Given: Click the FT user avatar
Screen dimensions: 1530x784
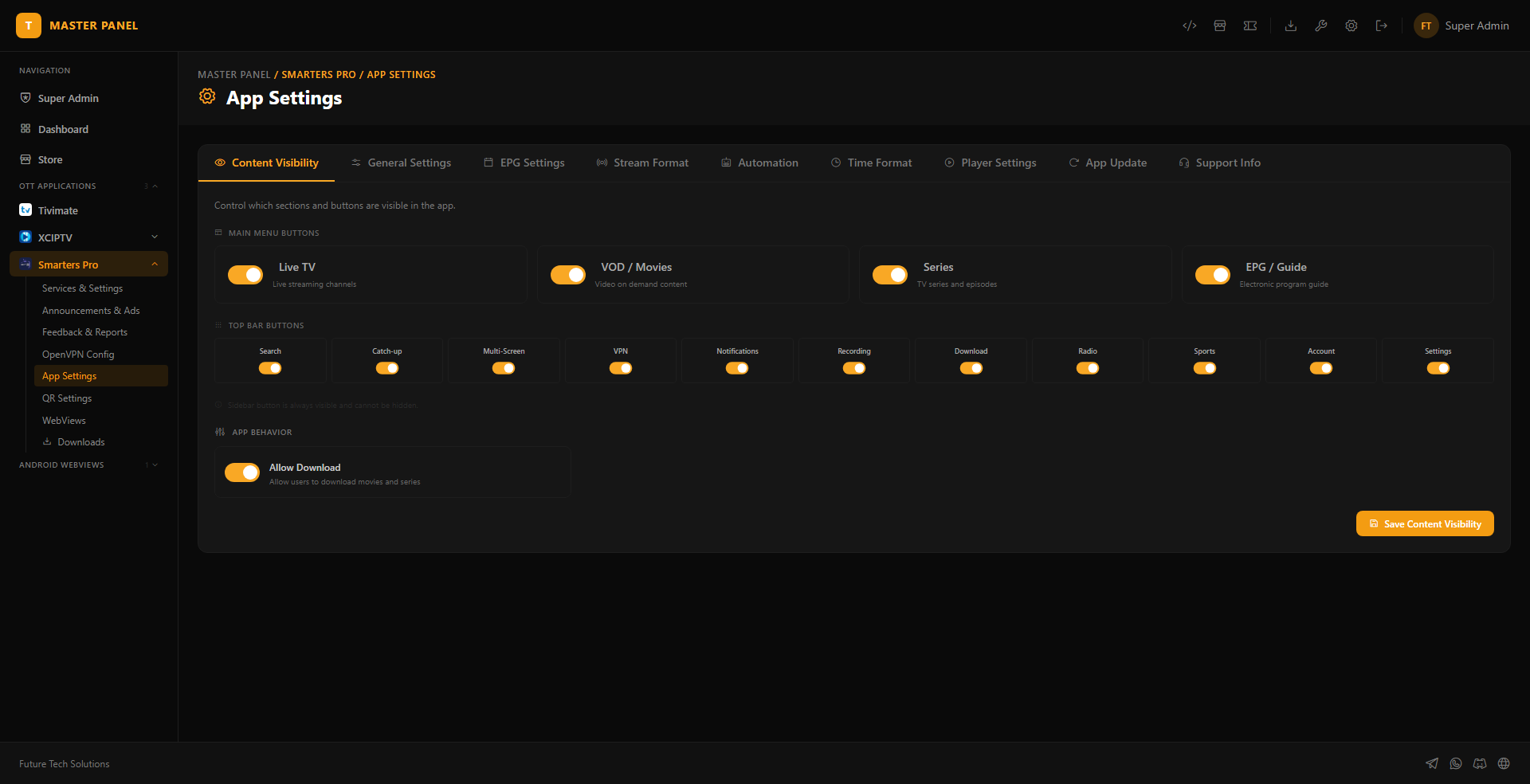Looking at the screenshot, I should (x=1426, y=25).
